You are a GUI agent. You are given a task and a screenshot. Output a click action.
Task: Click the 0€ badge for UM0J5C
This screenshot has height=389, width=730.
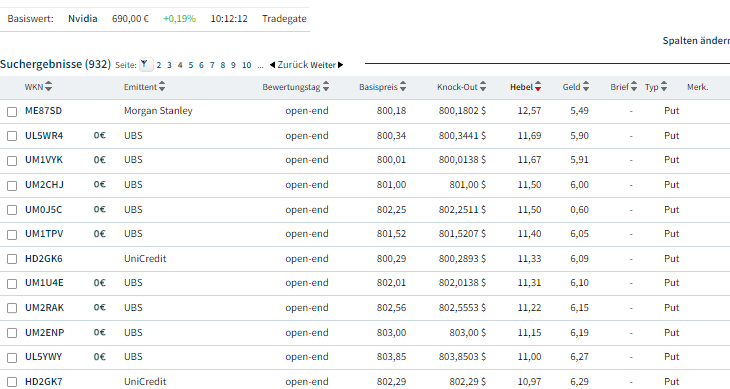(x=100, y=209)
